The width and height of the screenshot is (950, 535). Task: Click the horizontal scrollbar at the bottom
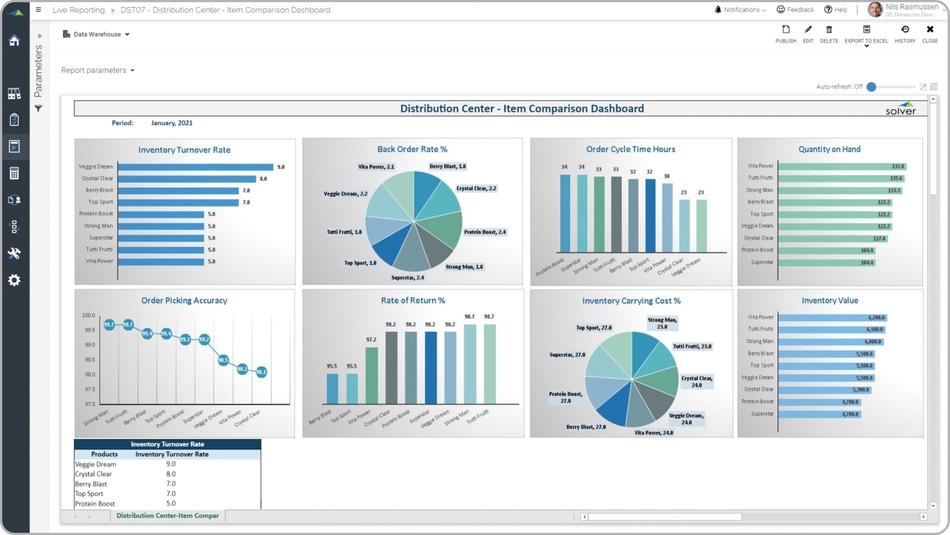[x=665, y=517]
